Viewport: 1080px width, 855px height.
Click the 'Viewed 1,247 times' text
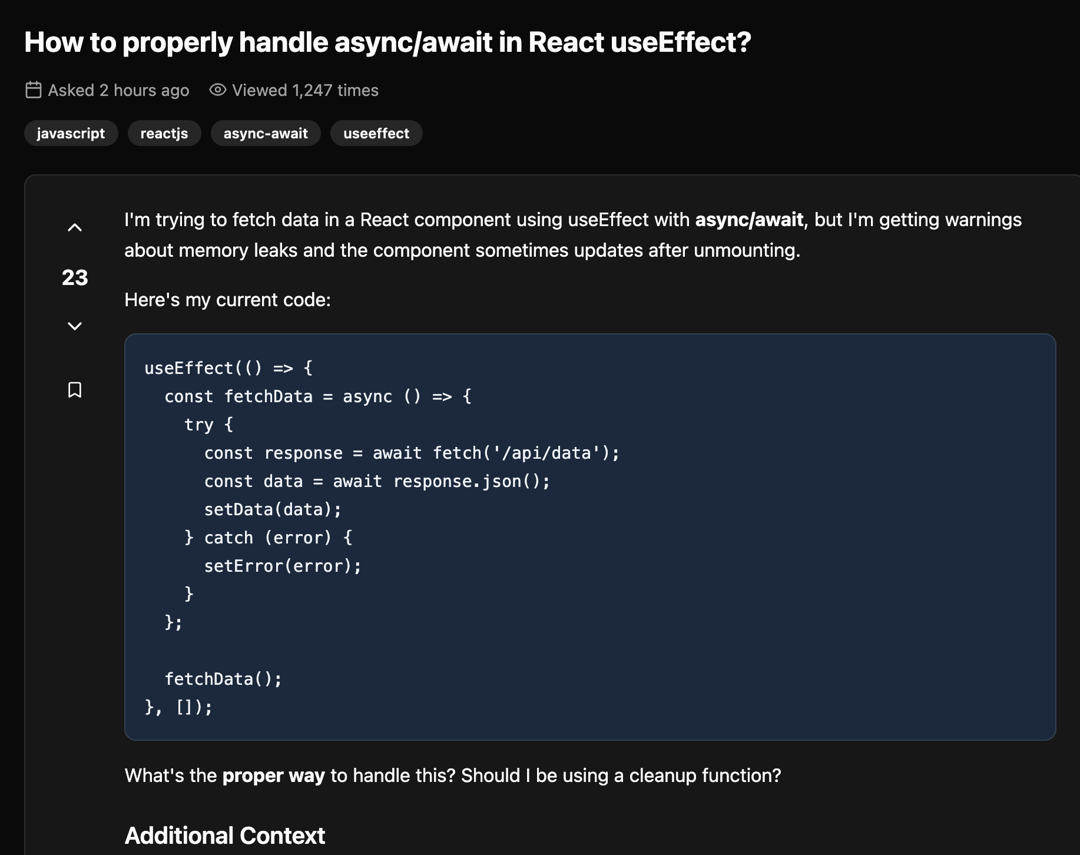tap(305, 90)
